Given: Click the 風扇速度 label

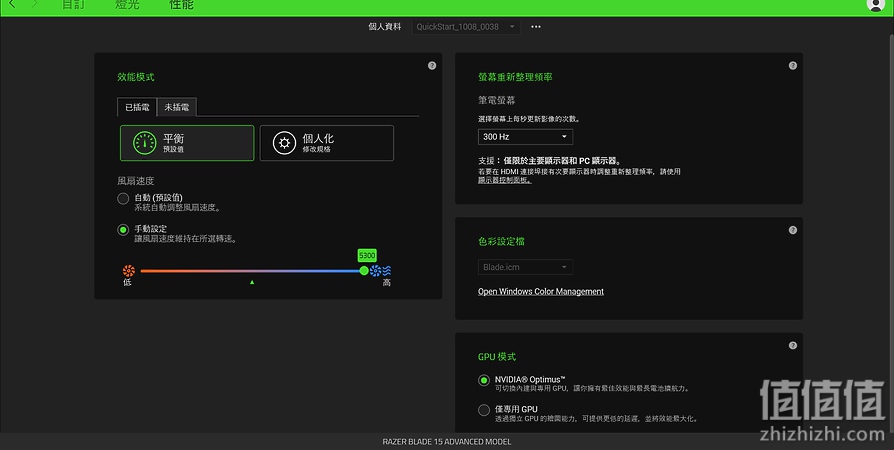Looking at the screenshot, I should 136,181.
